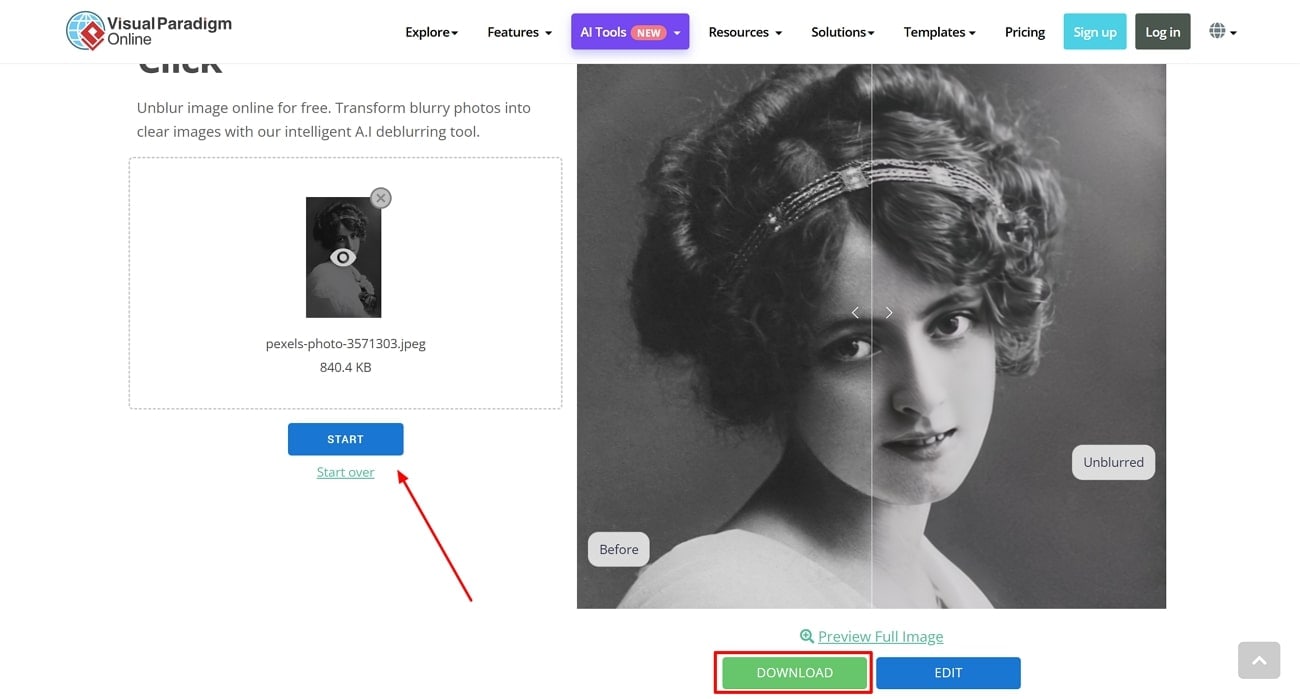
Task: Click the Start over link
Action: point(345,471)
